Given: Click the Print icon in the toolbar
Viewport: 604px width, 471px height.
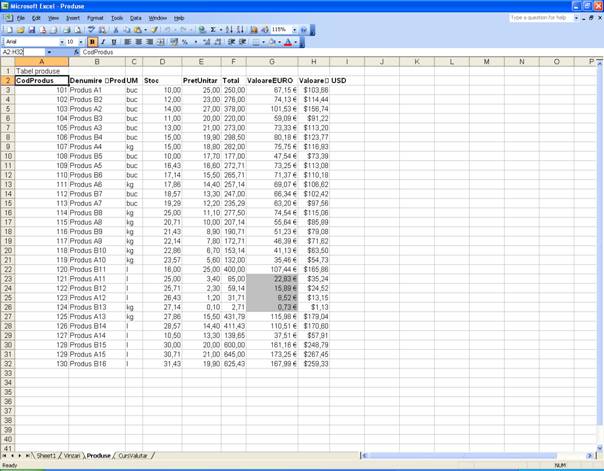Looking at the screenshot, I should point(66,30).
